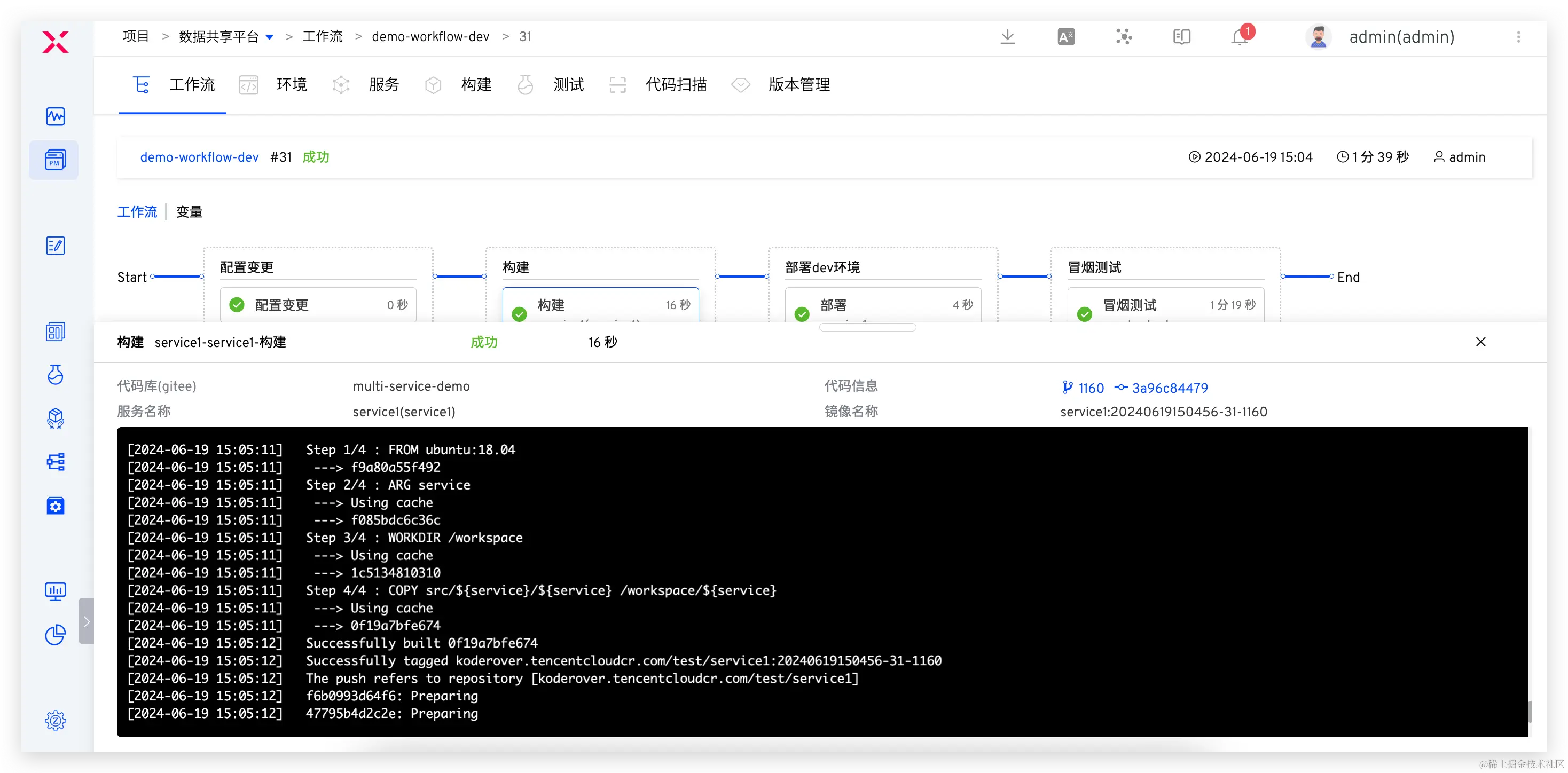Viewport: 1568px width, 773px height.
Task: Switch to the 环境 tab
Action: point(291,84)
